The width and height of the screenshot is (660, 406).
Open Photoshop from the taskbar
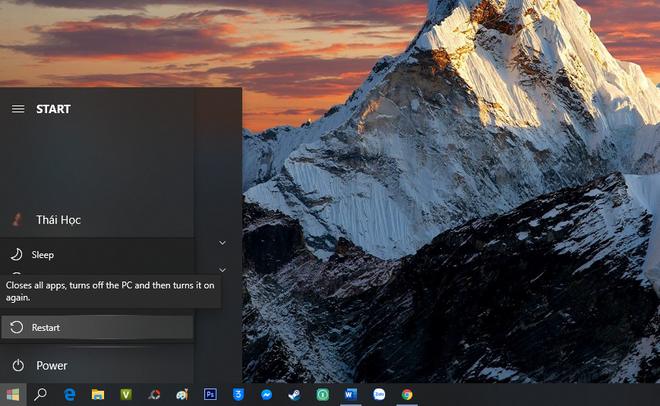point(210,395)
